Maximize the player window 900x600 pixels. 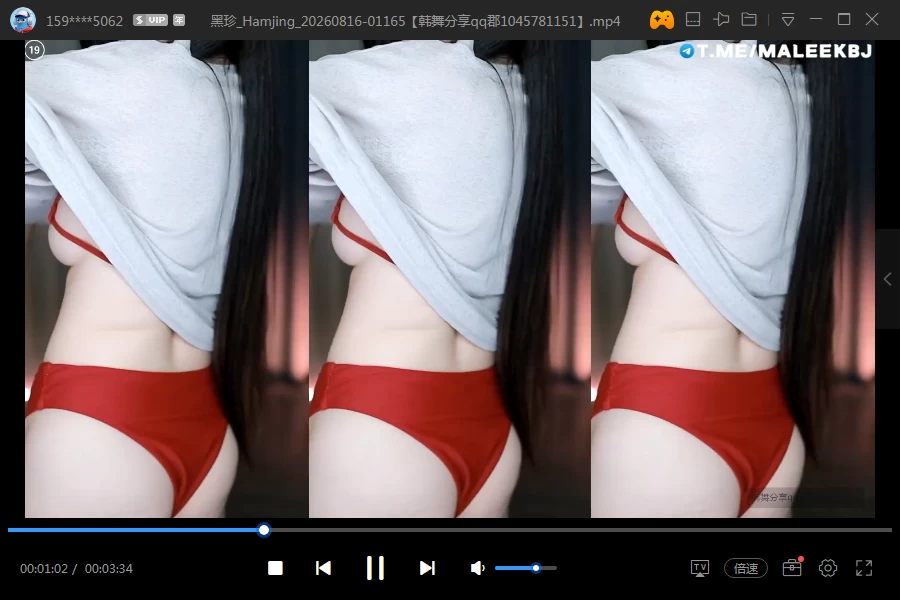844,20
